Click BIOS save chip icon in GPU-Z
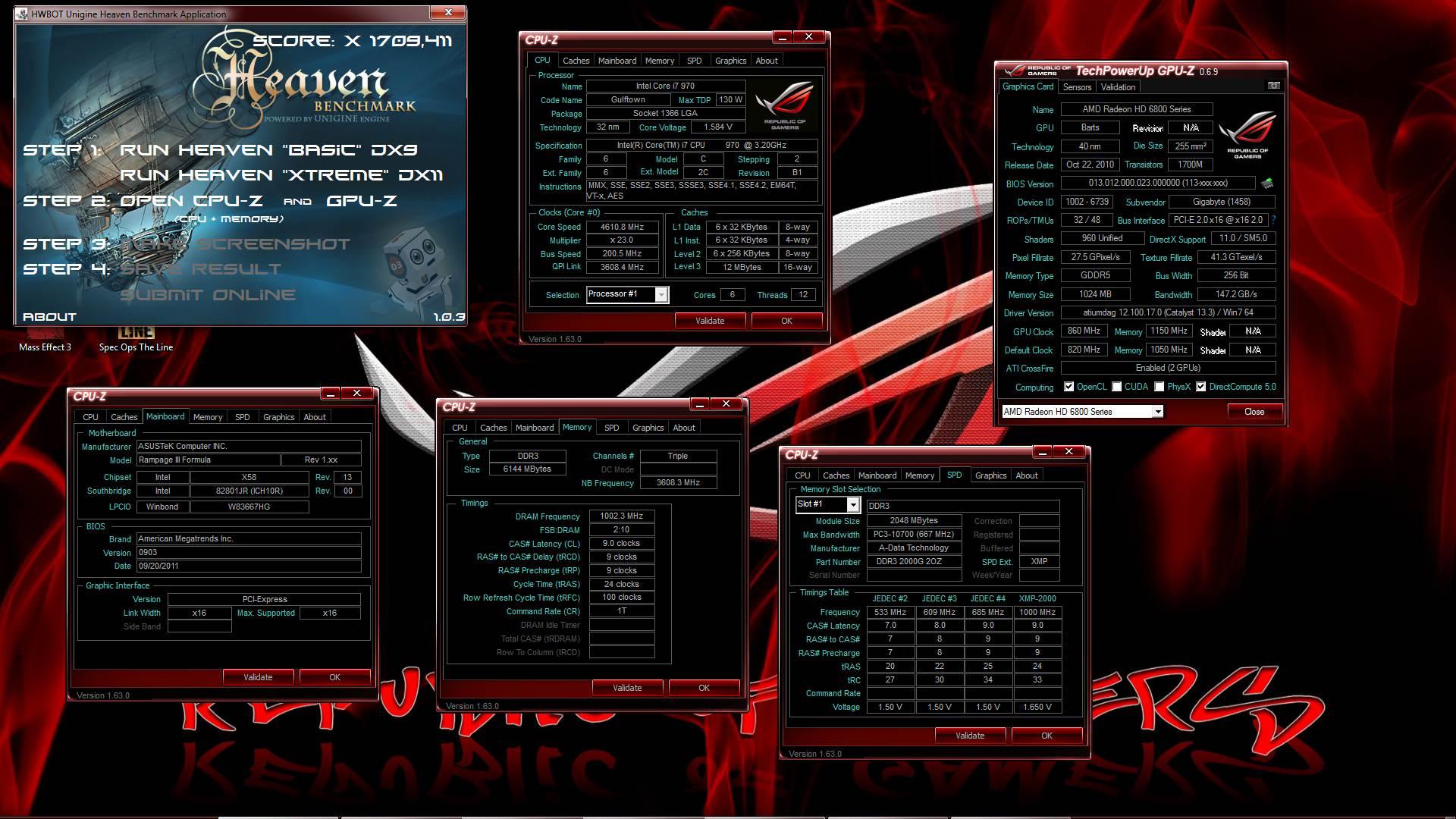This screenshot has height=819, width=1456. (1266, 184)
